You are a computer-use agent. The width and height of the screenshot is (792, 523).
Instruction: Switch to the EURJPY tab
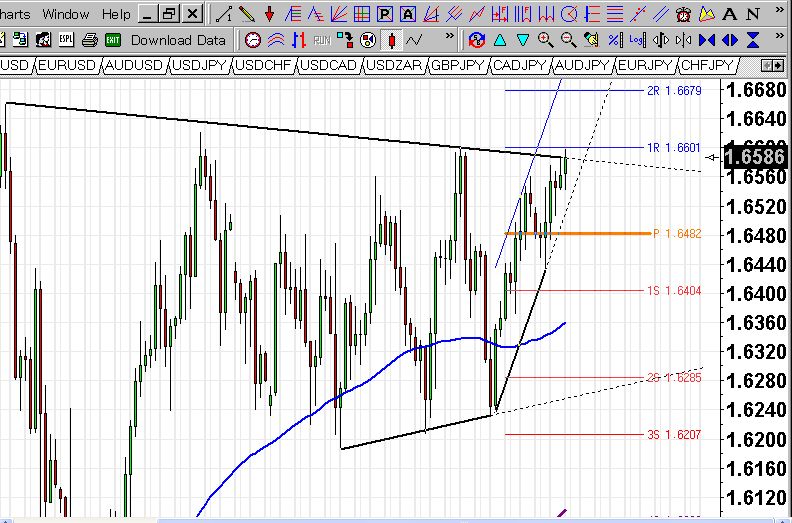[x=645, y=65]
